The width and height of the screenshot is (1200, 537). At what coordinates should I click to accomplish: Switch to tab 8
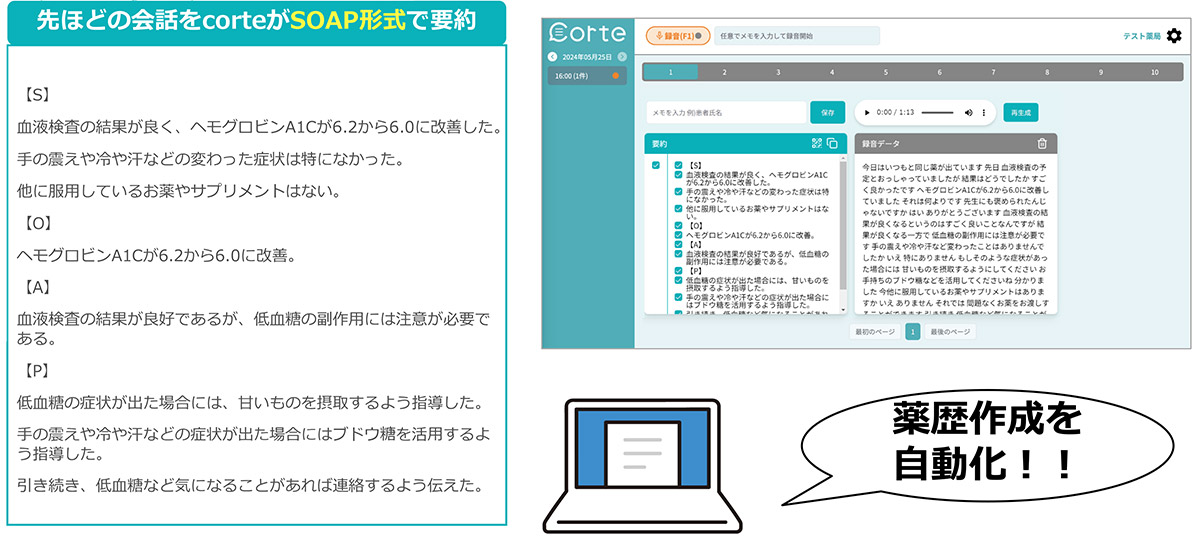[1048, 72]
